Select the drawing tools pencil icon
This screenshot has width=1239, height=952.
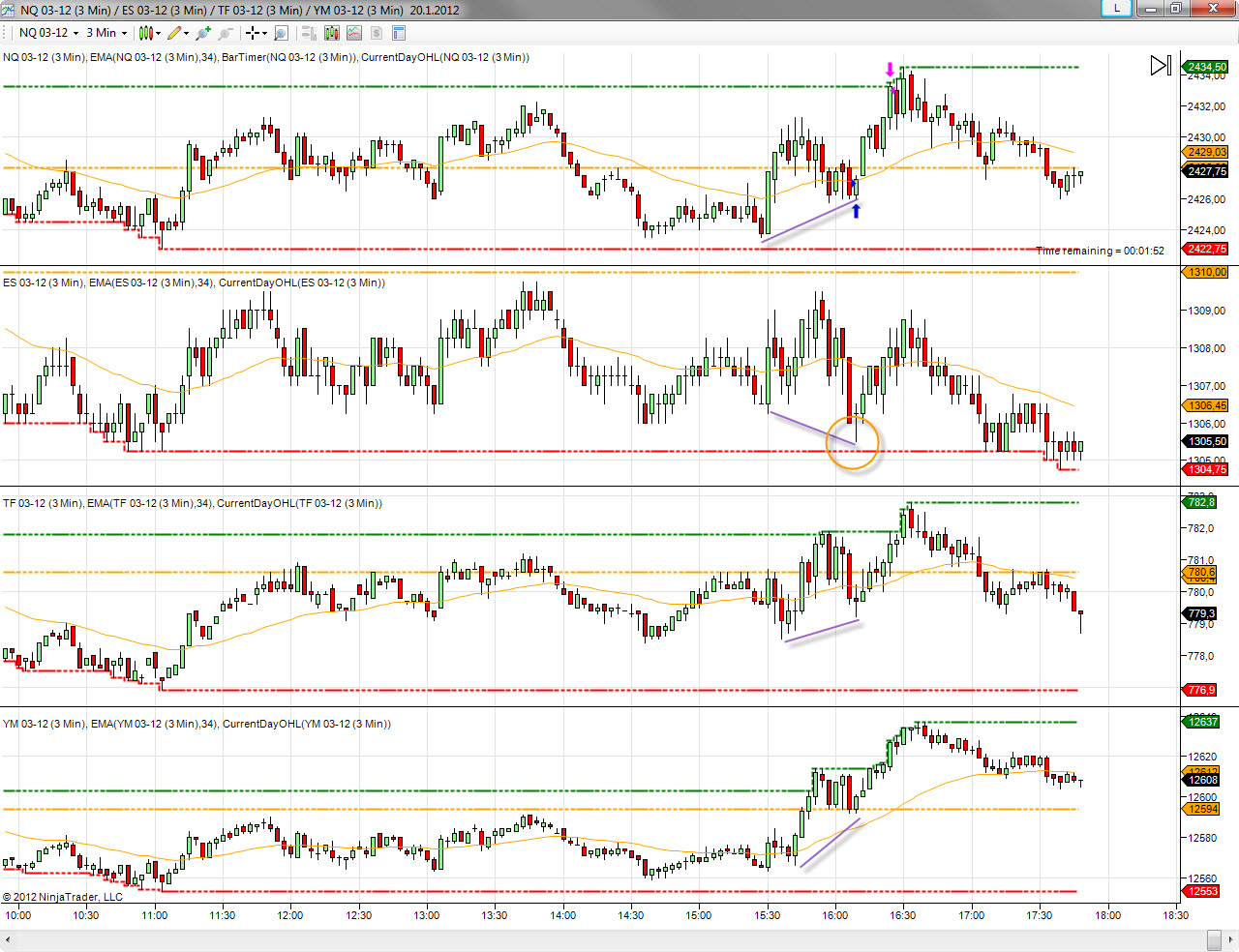(x=174, y=33)
